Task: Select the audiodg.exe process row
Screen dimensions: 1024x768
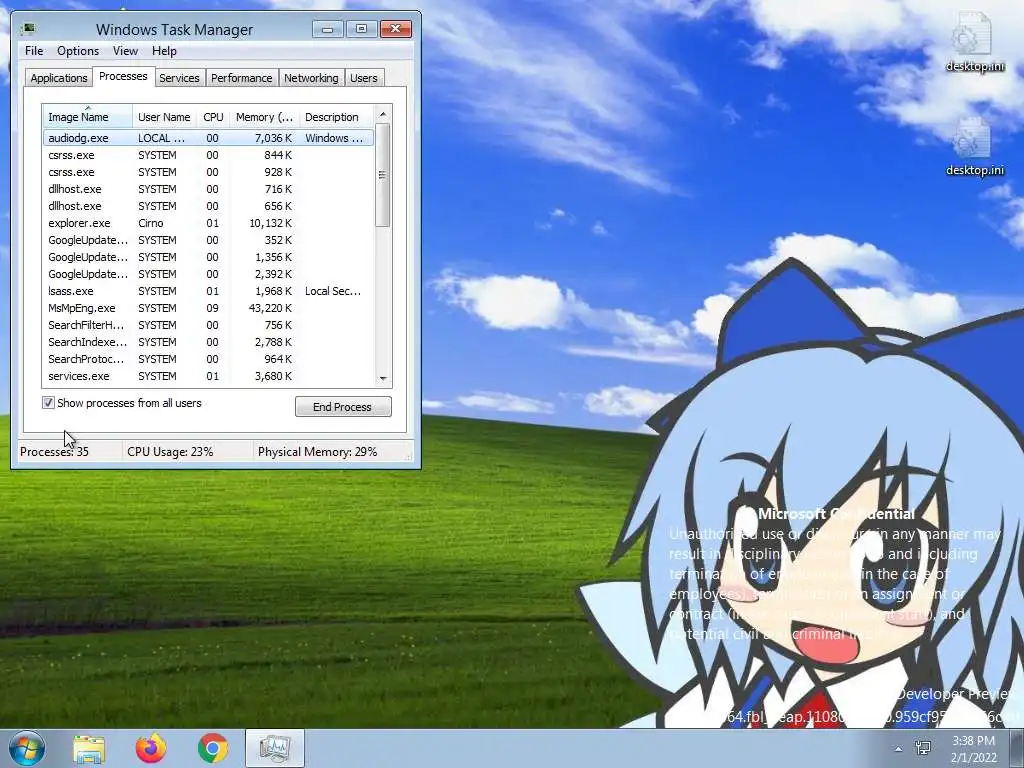Action: click(208, 138)
